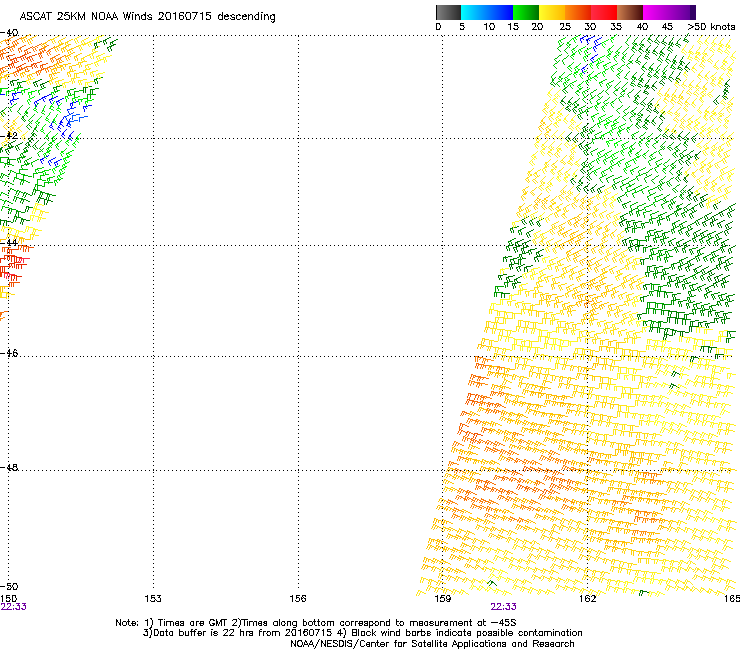Select the gray 0-5 knots color swatch
This screenshot has width=740, height=650.
click(448, 12)
